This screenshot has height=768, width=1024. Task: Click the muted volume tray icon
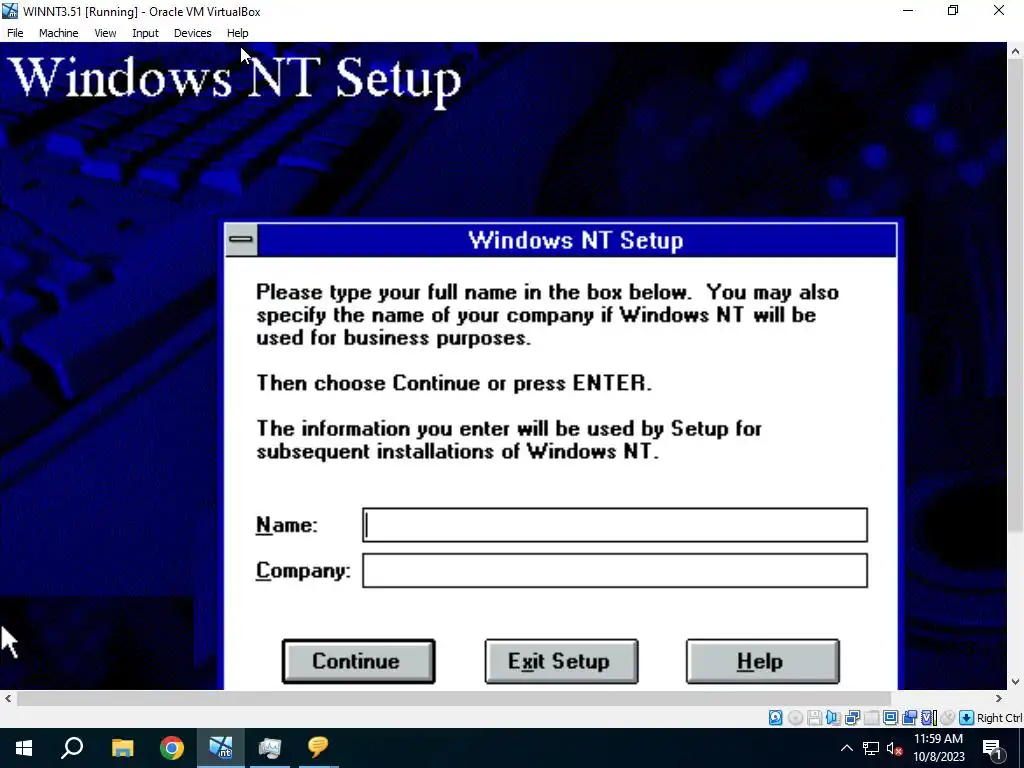[894, 748]
